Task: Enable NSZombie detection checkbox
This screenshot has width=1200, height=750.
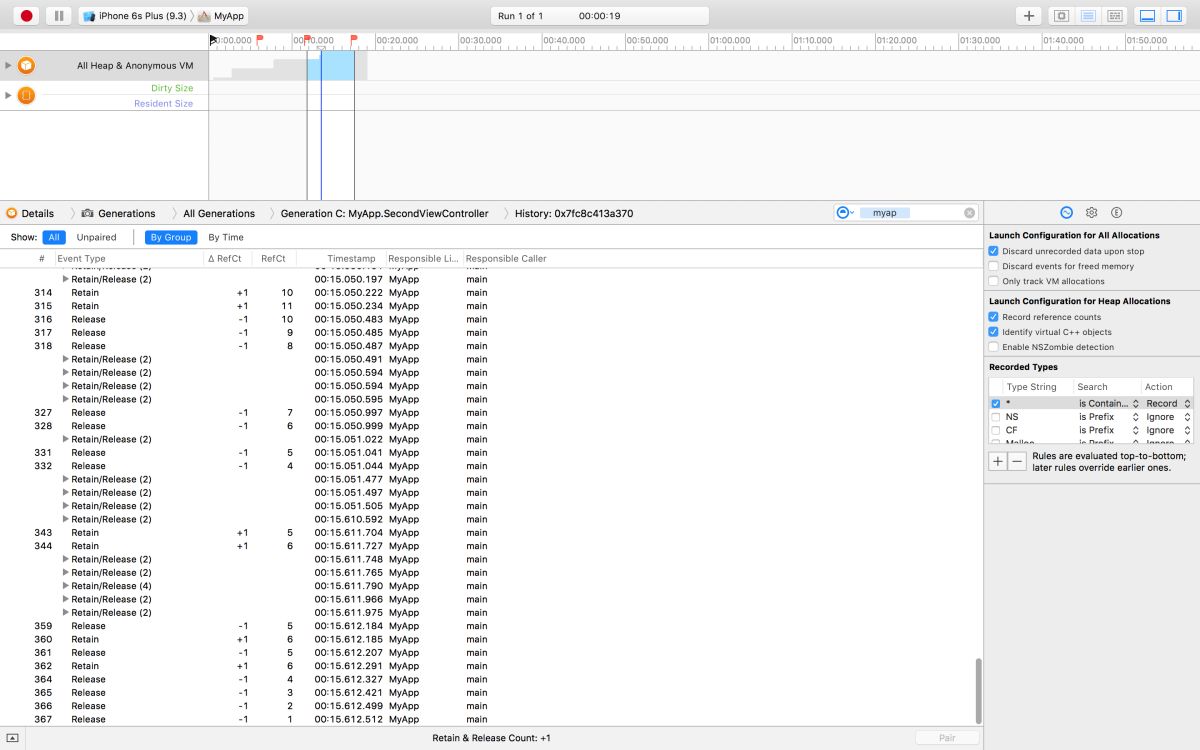Action: coord(993,347)
